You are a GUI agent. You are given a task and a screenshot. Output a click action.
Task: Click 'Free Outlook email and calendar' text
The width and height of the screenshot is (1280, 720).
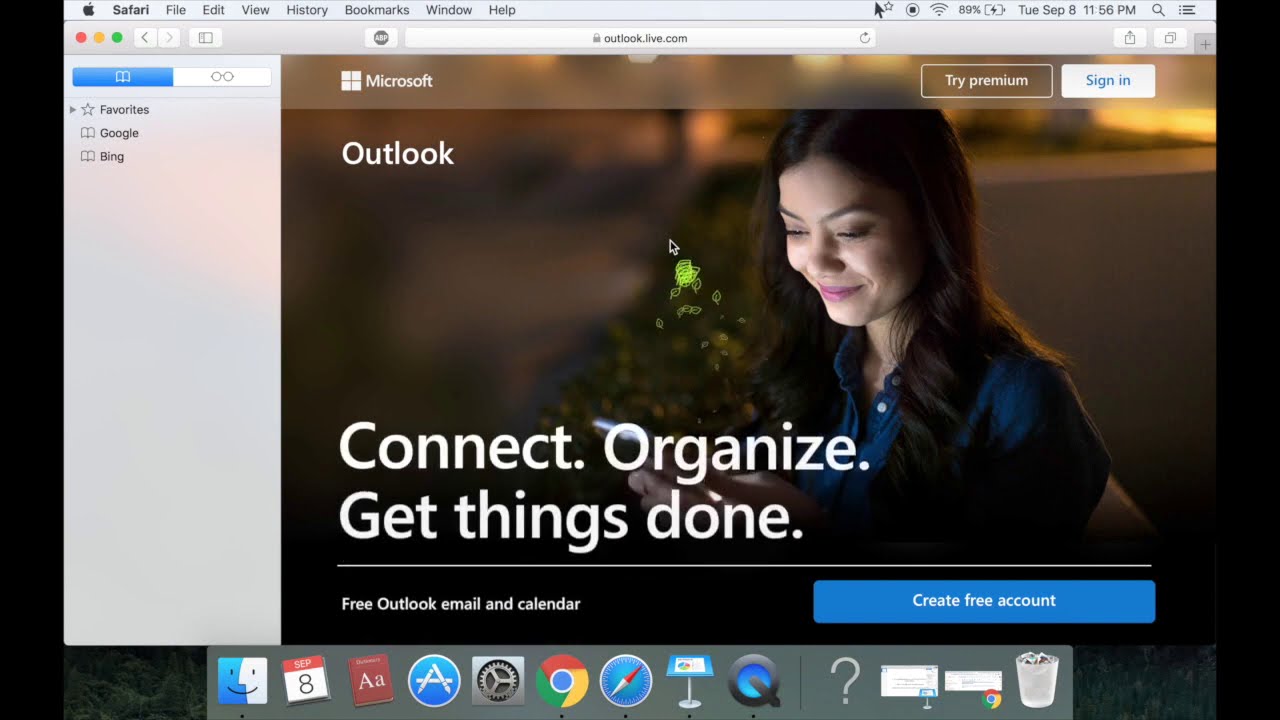(x=461, y=604)
